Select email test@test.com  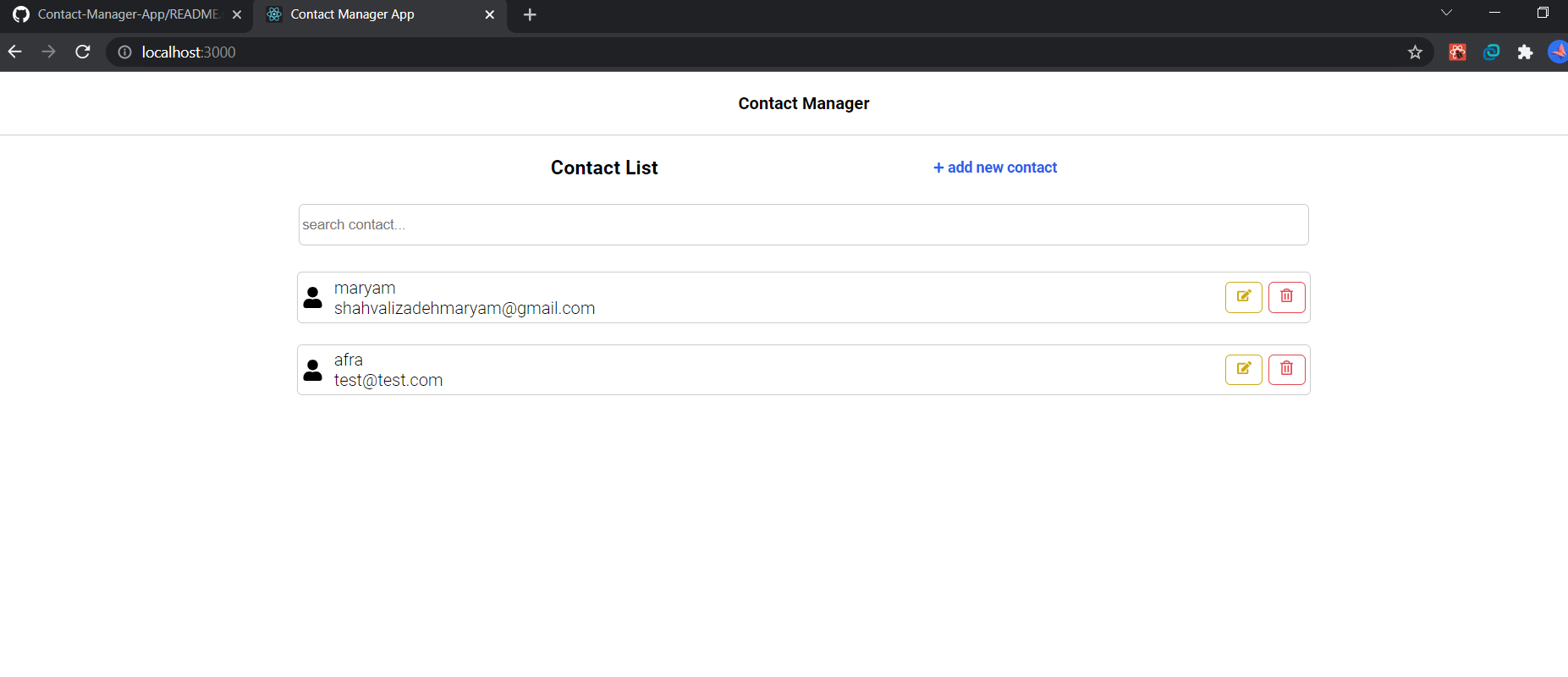[x=388, y=381]
